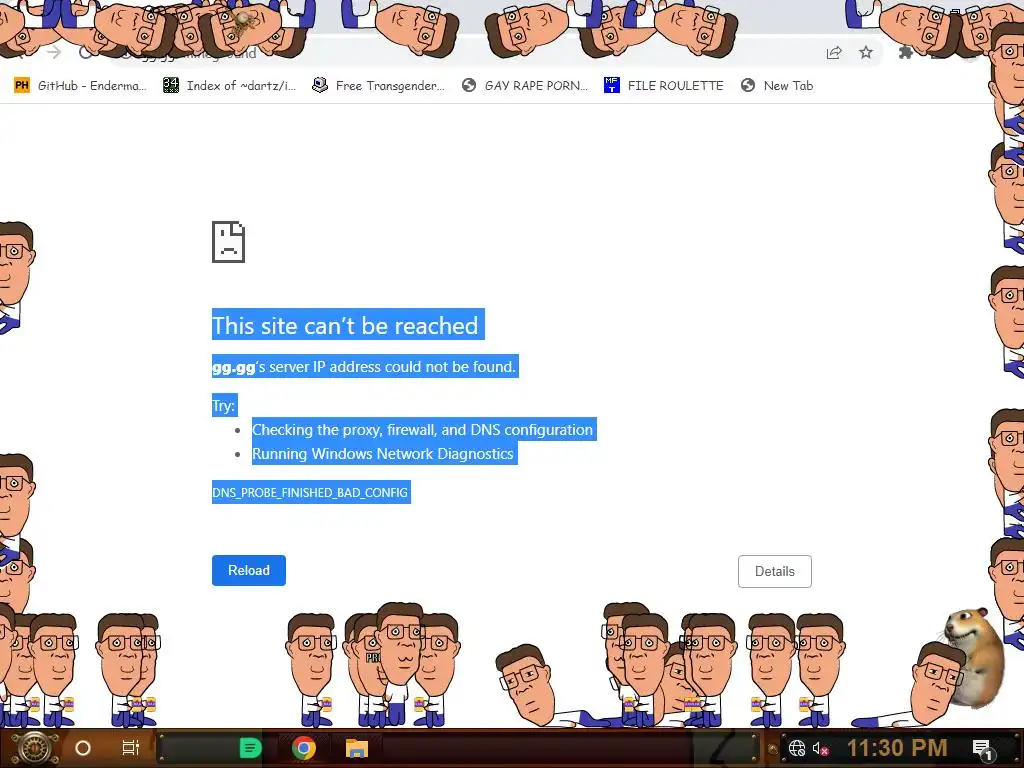Bookmark this page with the star icon
The height and width of the screenshot is (768, 1024).
(x=866, y=52)
